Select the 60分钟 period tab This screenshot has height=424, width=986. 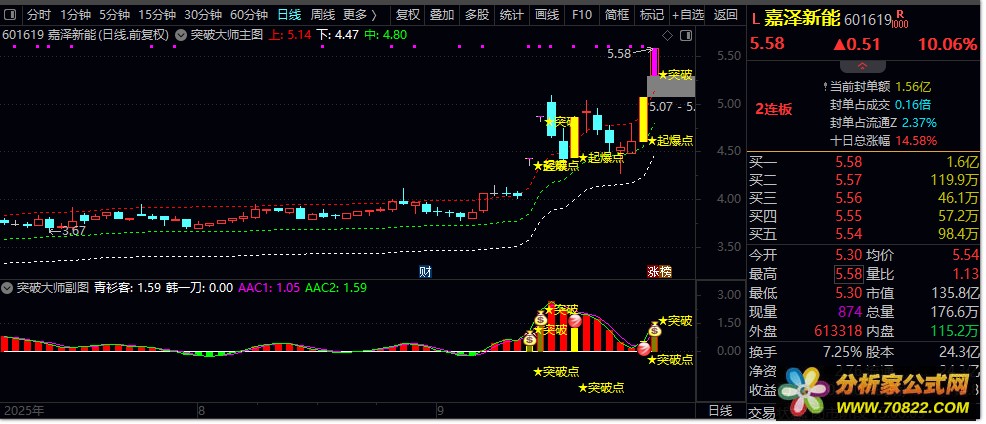click(x=249, y=14)
